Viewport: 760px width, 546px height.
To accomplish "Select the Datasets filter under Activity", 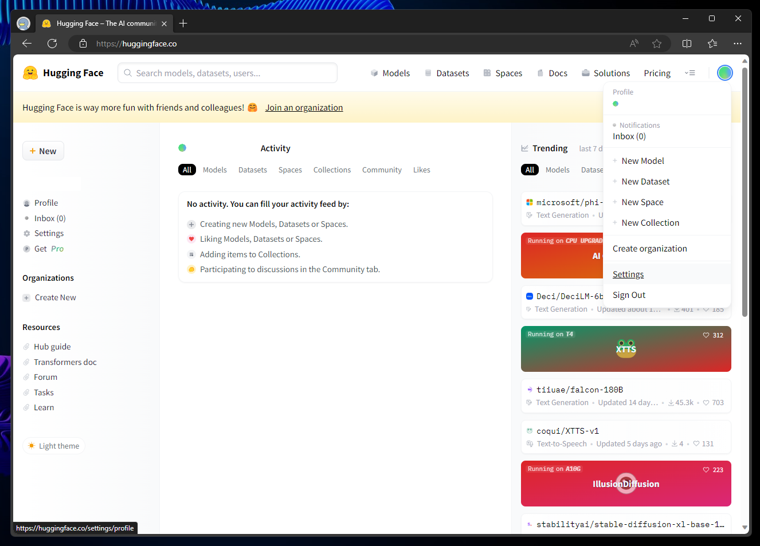I will pyautogui.click(x=253, y=170).
